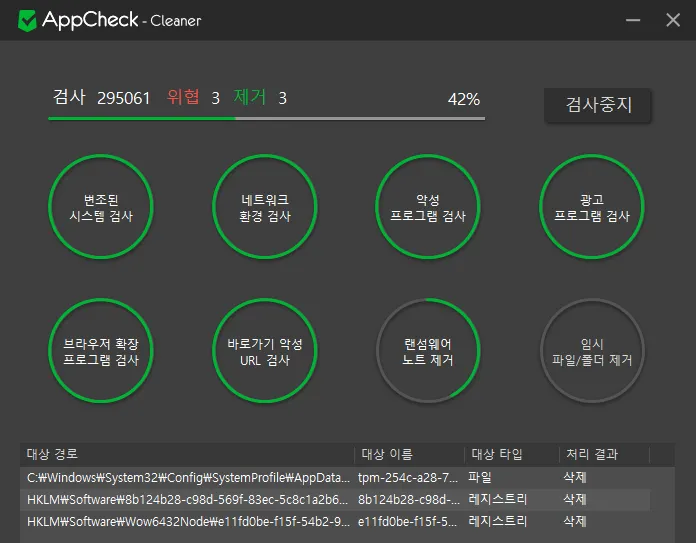Click target name 8b124b28-c98d-...

(409, 499)
